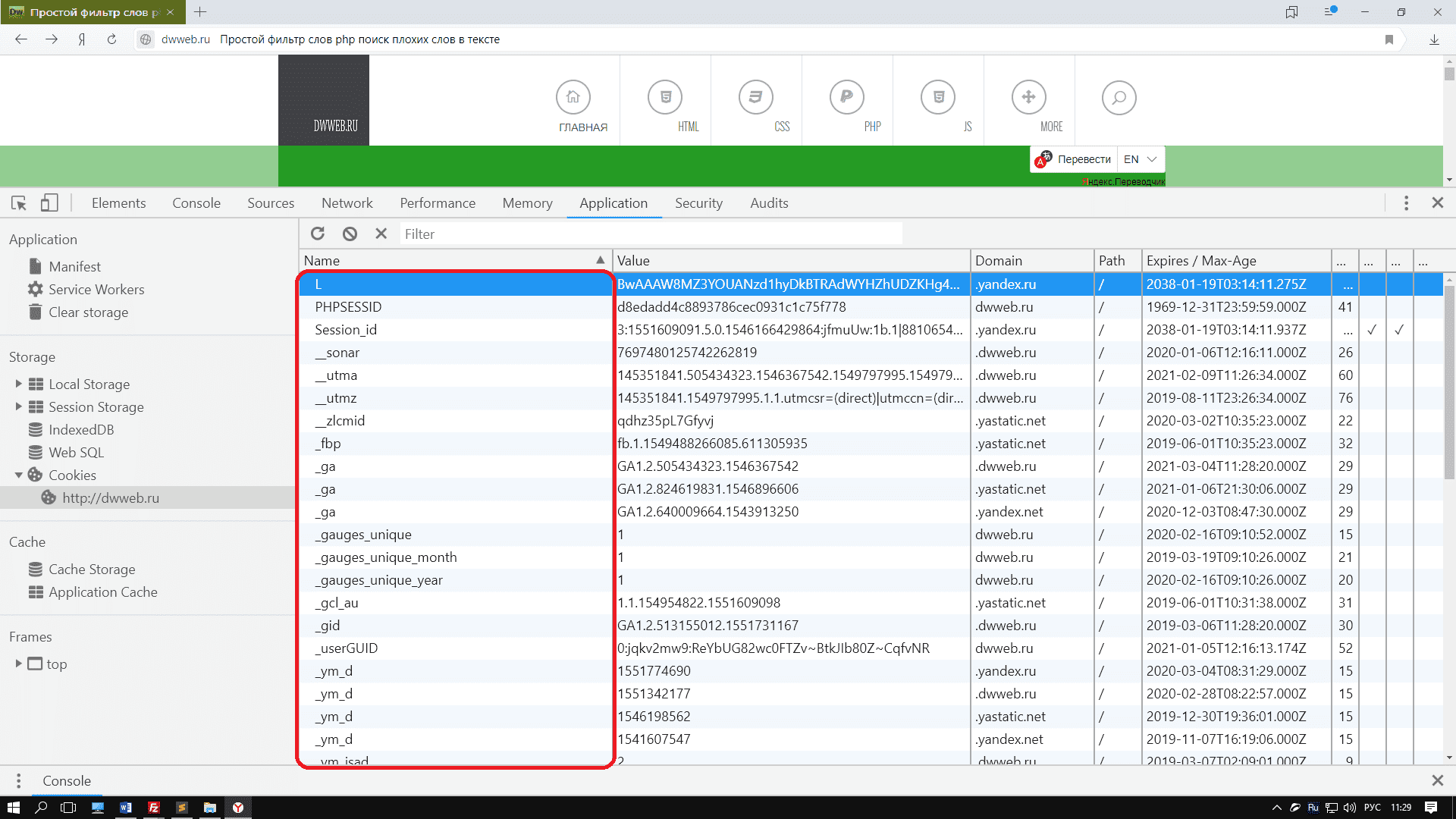
Task: Close the DevTools panel
Action: tap(1437, 202)
